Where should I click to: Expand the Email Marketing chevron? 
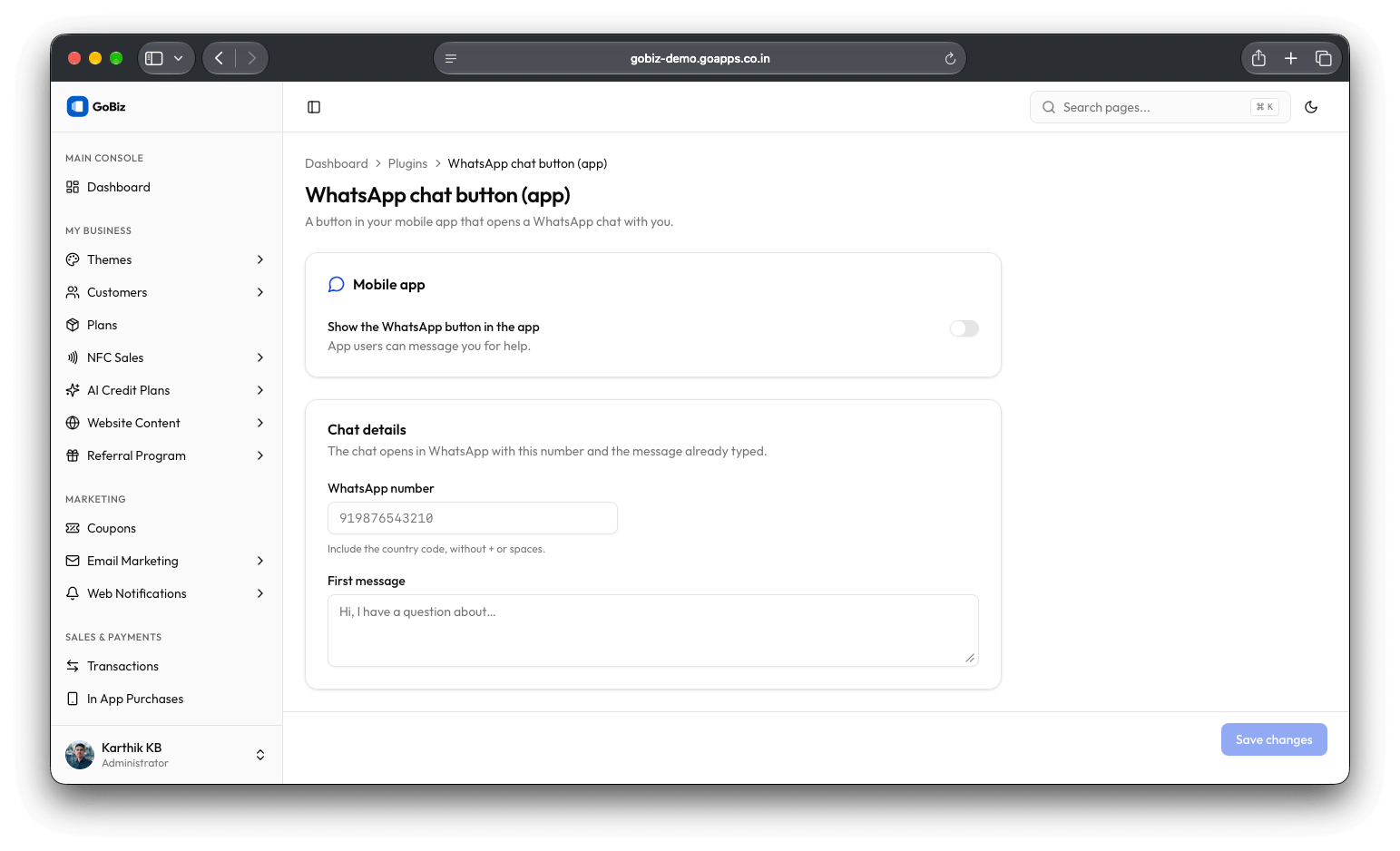coord(260,561)
